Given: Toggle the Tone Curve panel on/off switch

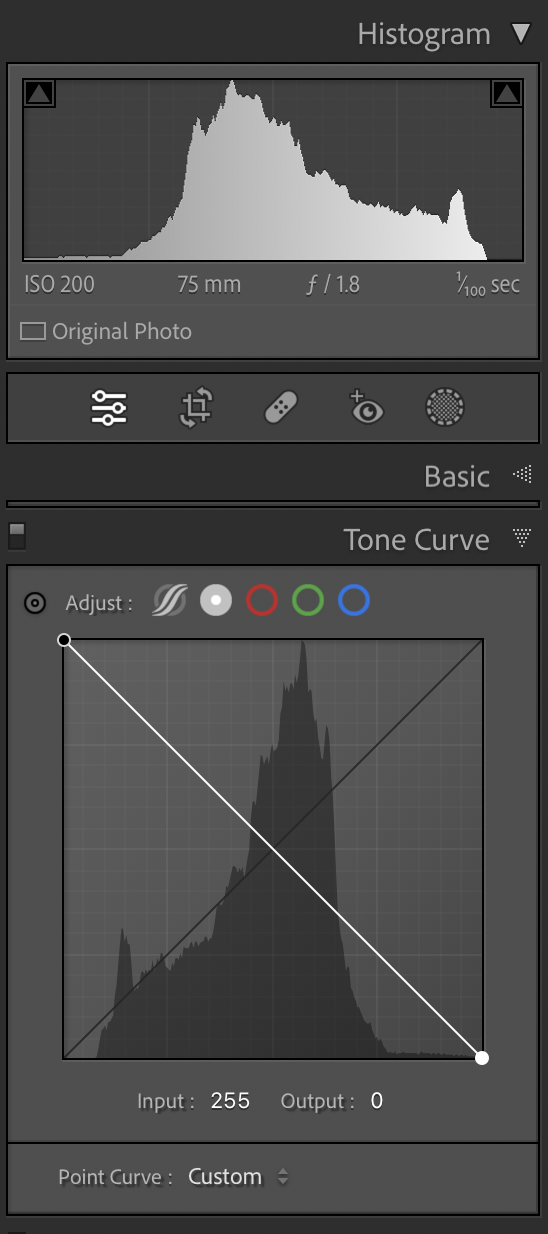Looking at the screenshot, I should tap(16, 535).
